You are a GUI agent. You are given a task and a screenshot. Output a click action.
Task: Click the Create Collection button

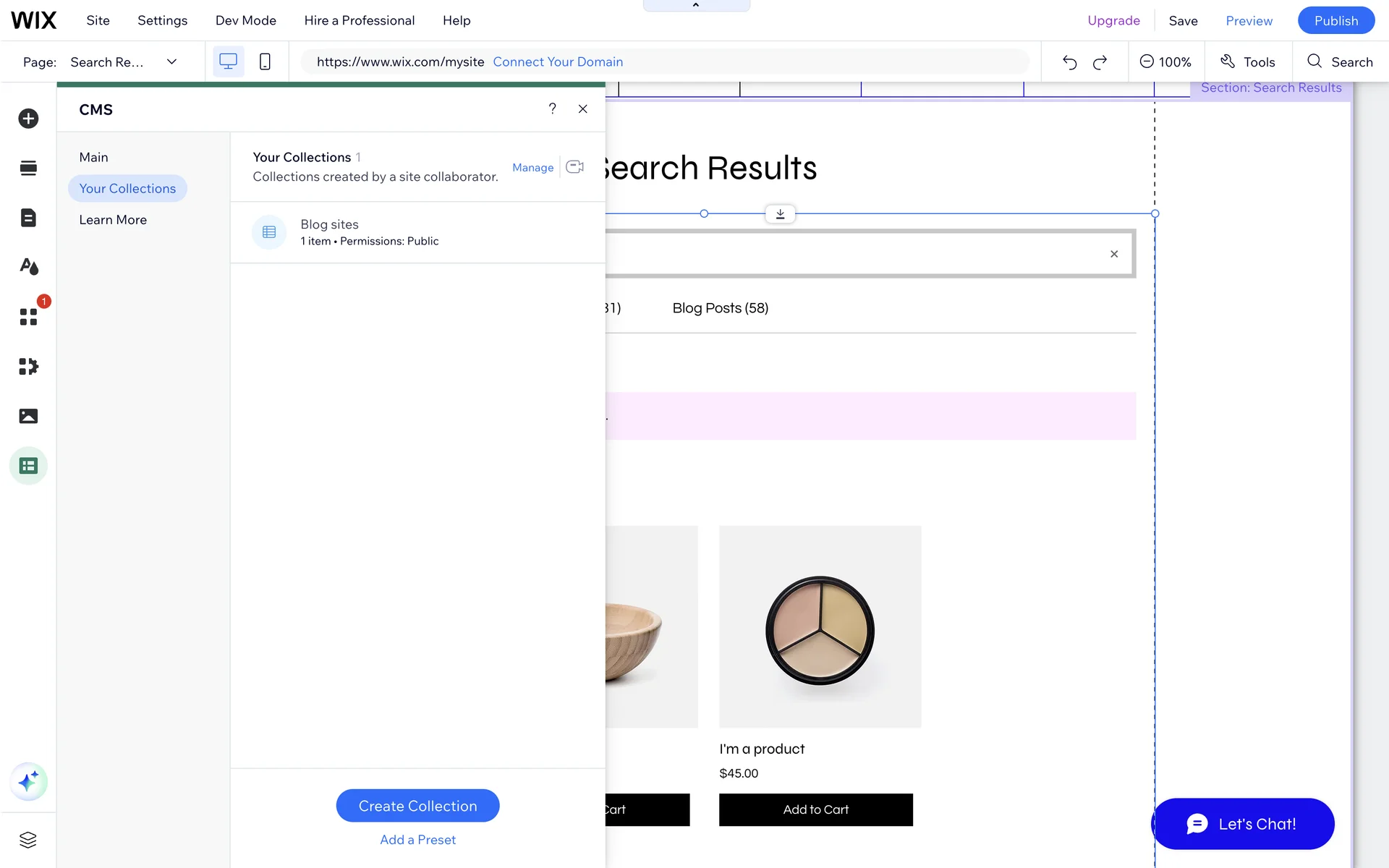click(417, 806)
